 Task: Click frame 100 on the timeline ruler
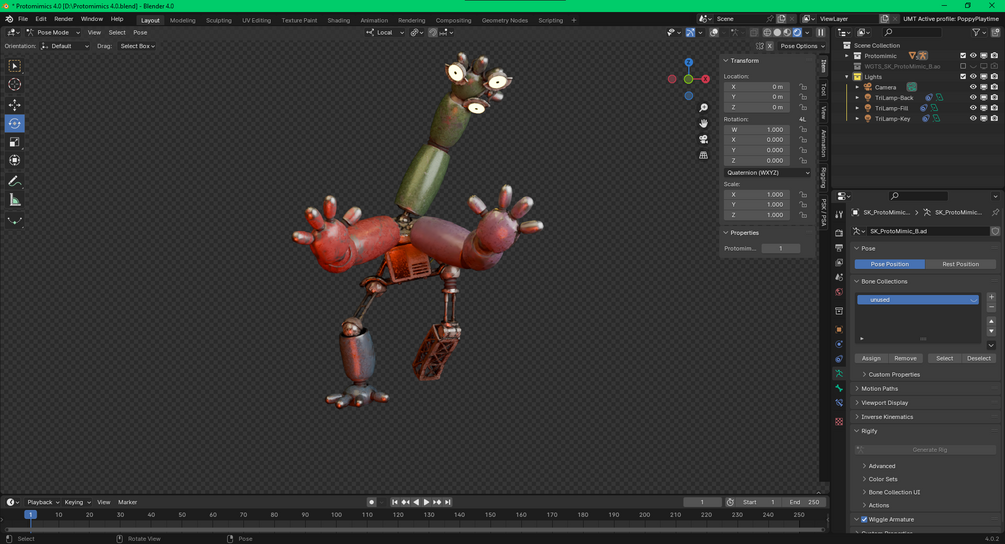pos(336,515)
